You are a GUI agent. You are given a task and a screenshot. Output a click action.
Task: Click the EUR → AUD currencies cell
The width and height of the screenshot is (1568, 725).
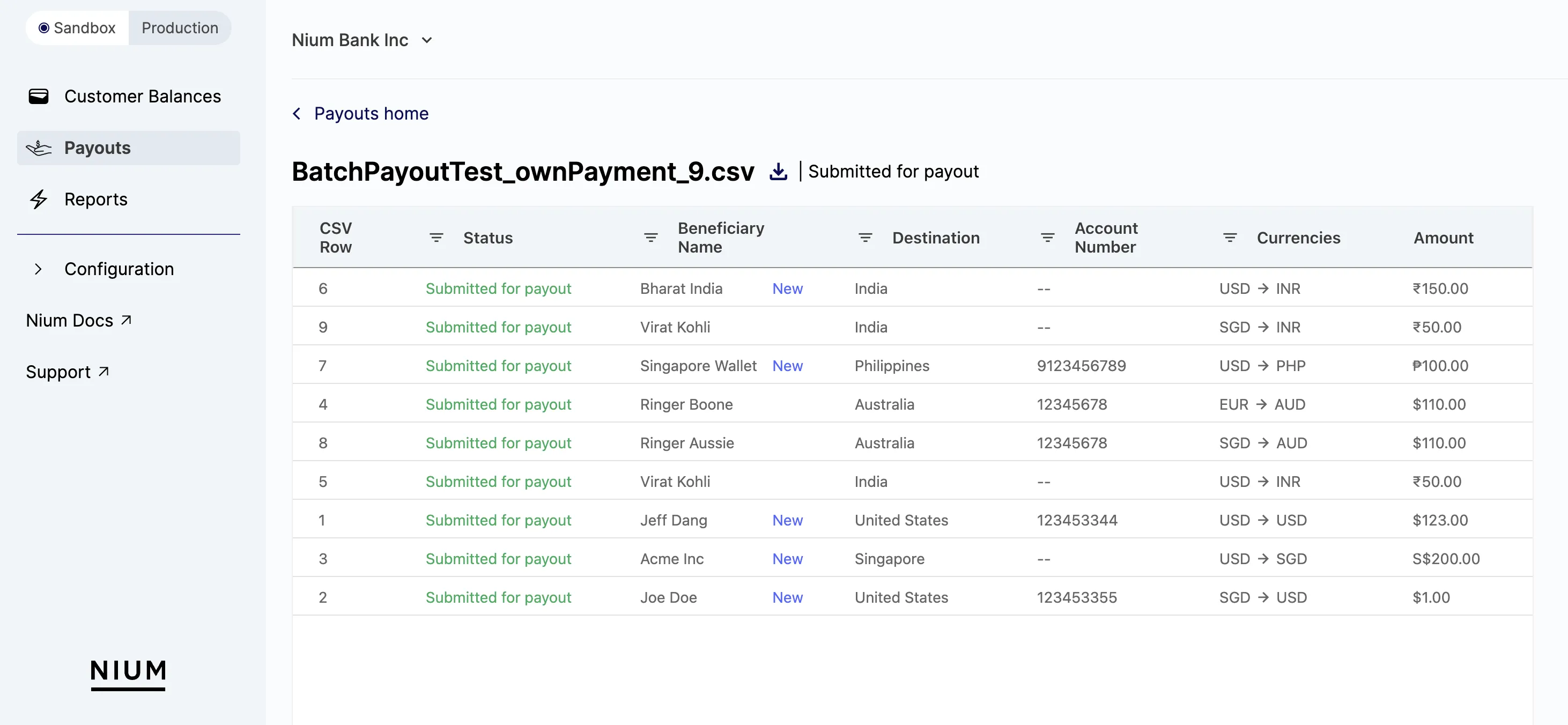(x=1262, y=405)
